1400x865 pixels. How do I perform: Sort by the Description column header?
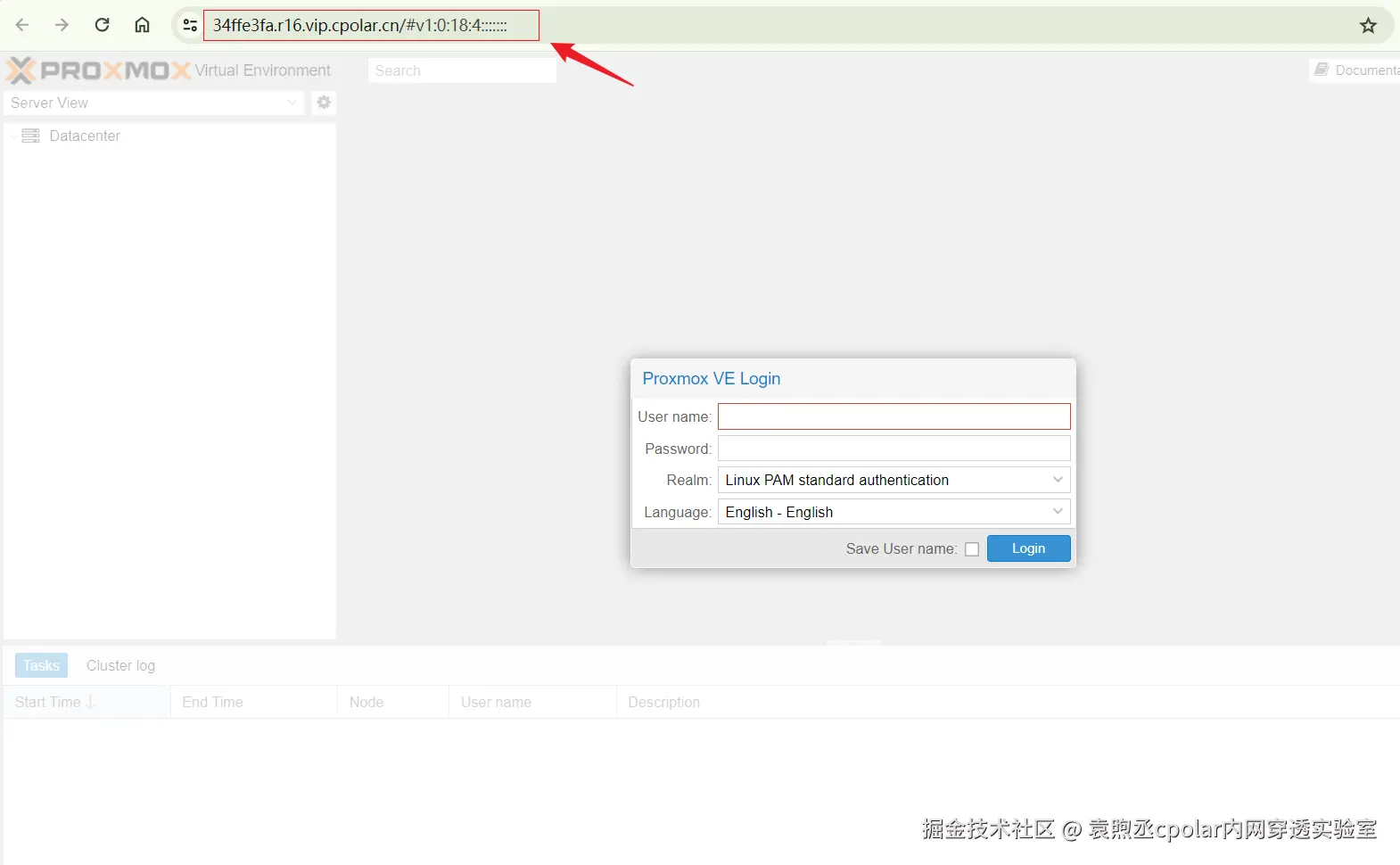click(1008, 702)
